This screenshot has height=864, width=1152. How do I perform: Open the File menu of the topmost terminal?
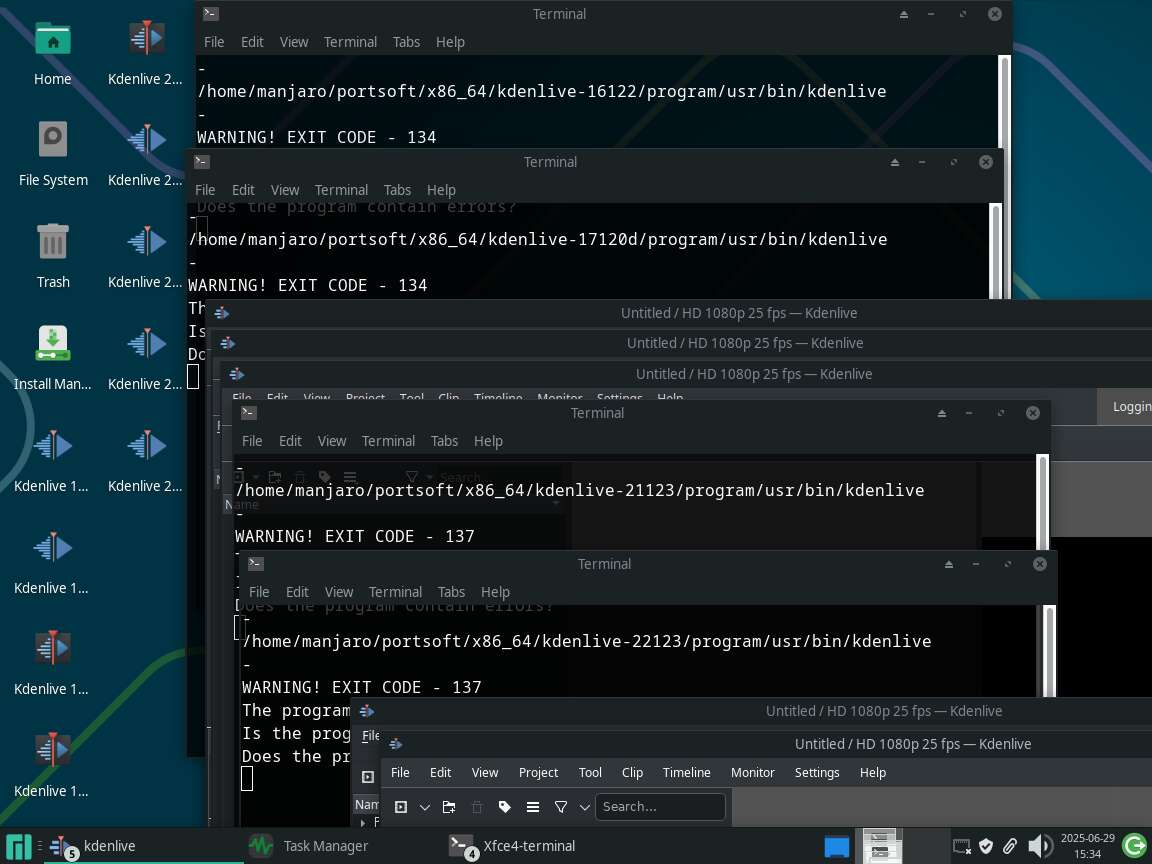[214, 42]
